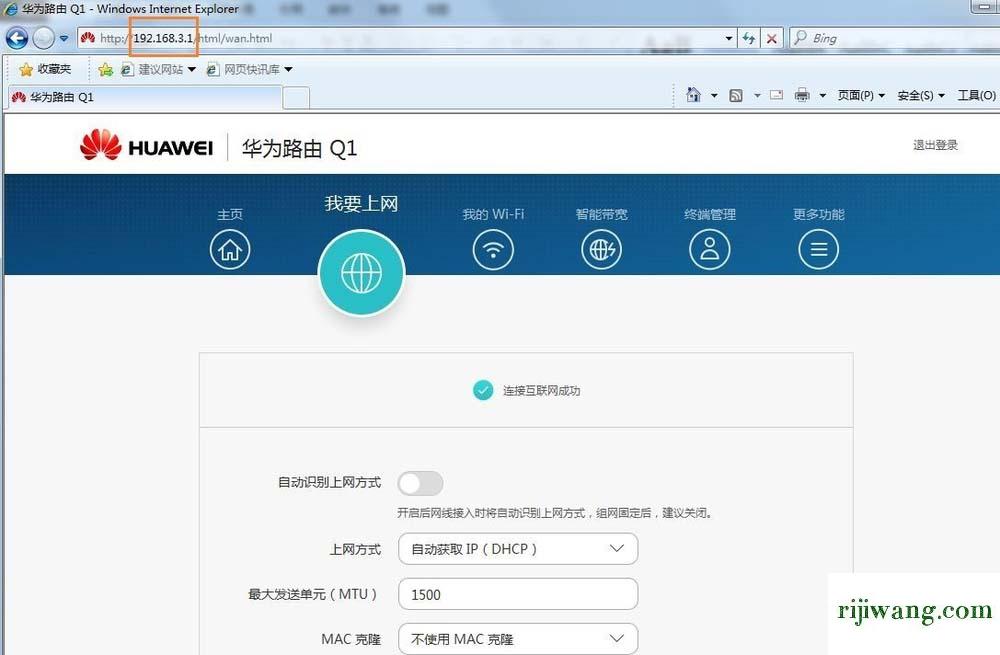Open the 工具(O) tools menu

[x=976, y=95]
